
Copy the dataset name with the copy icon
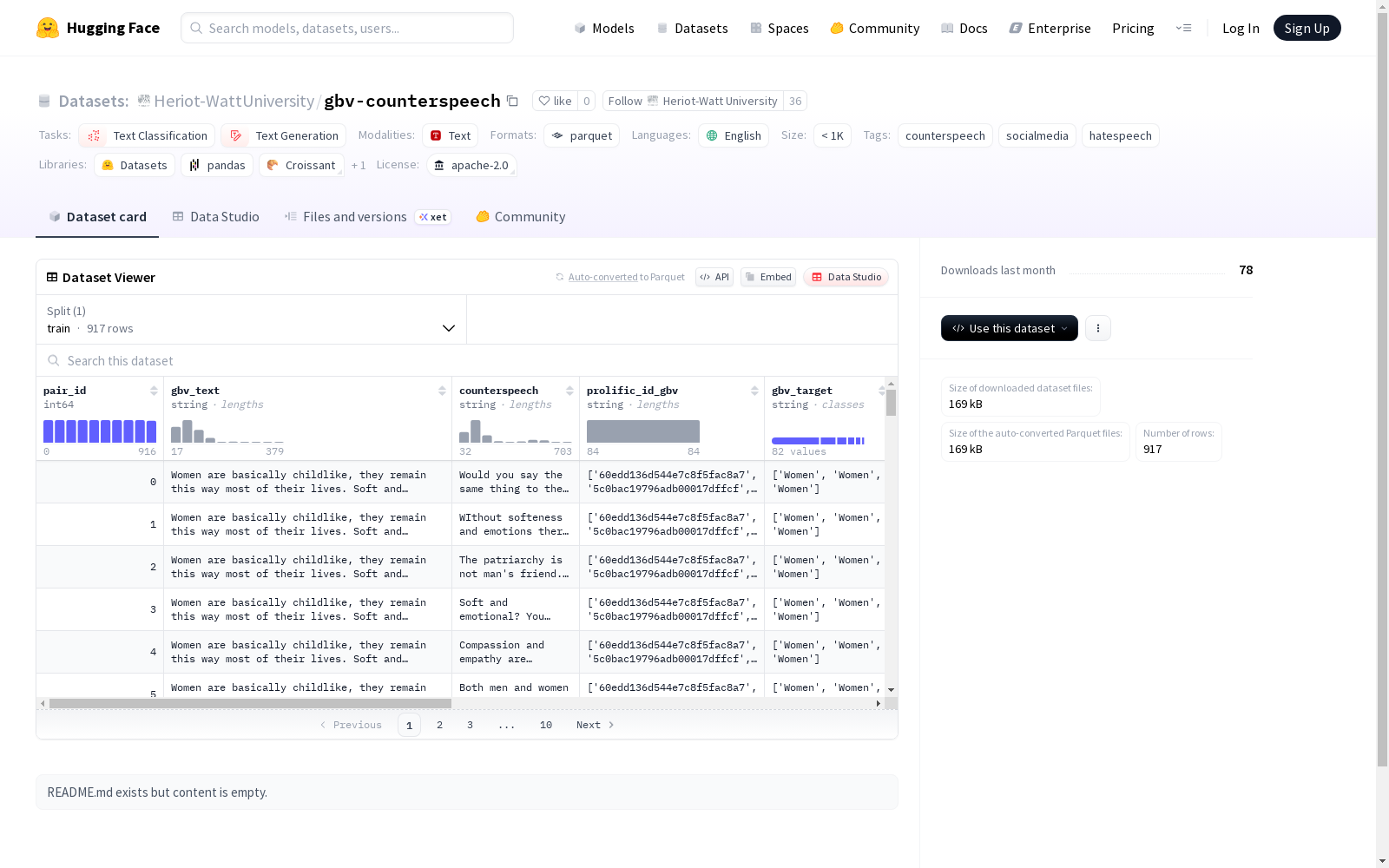[512, 101]
